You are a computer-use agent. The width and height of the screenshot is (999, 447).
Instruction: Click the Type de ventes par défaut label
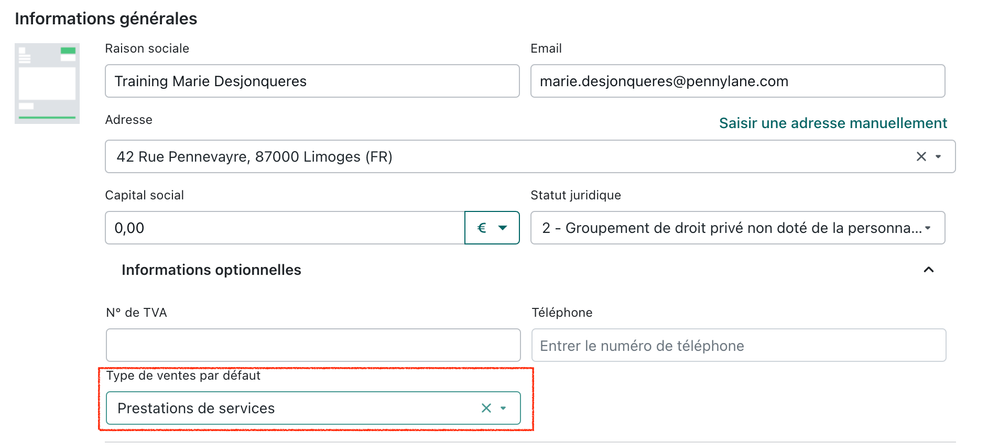pyautogui.click(x=183, y=375)
